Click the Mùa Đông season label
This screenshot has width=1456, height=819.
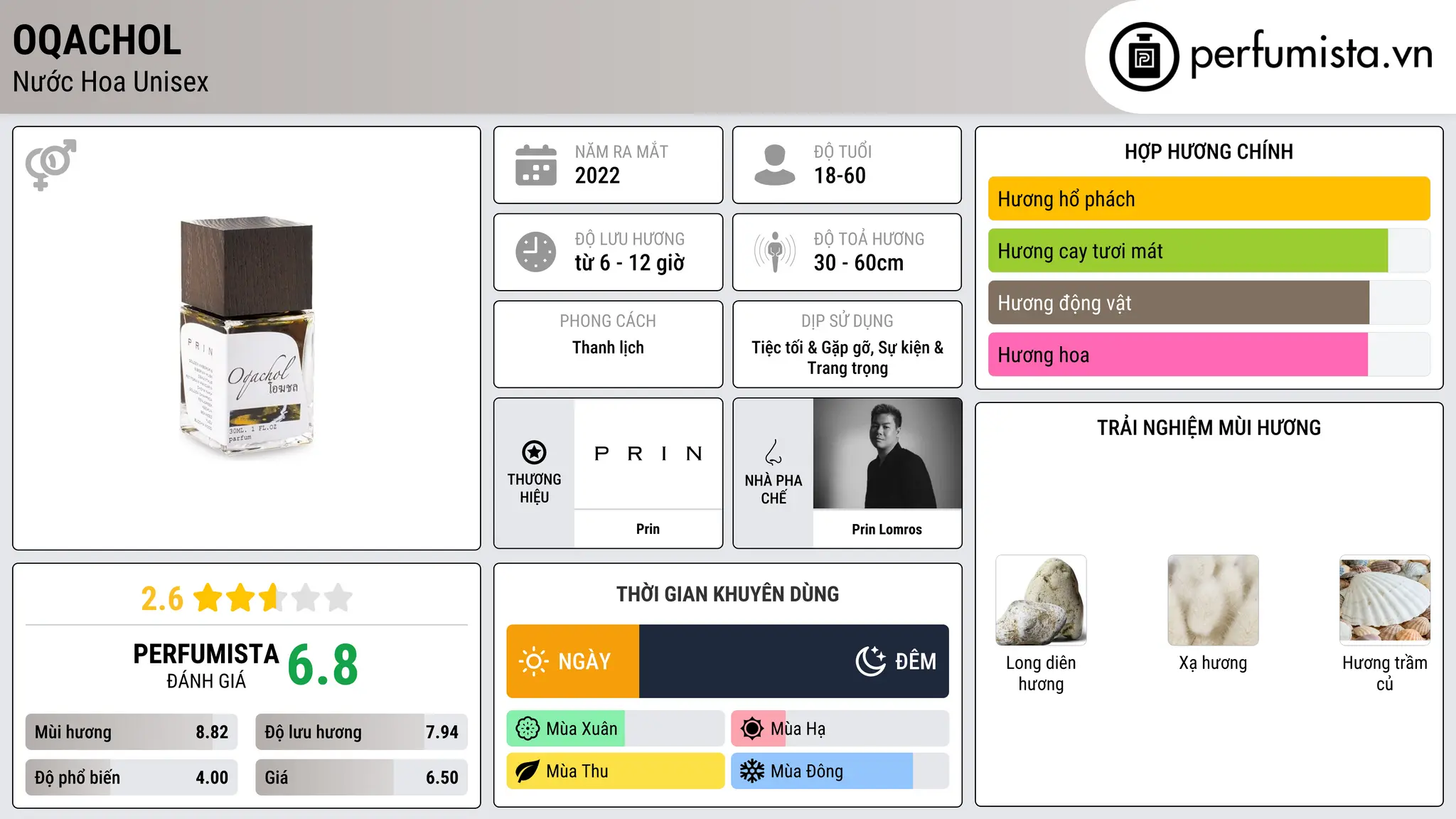click(807, 771)
